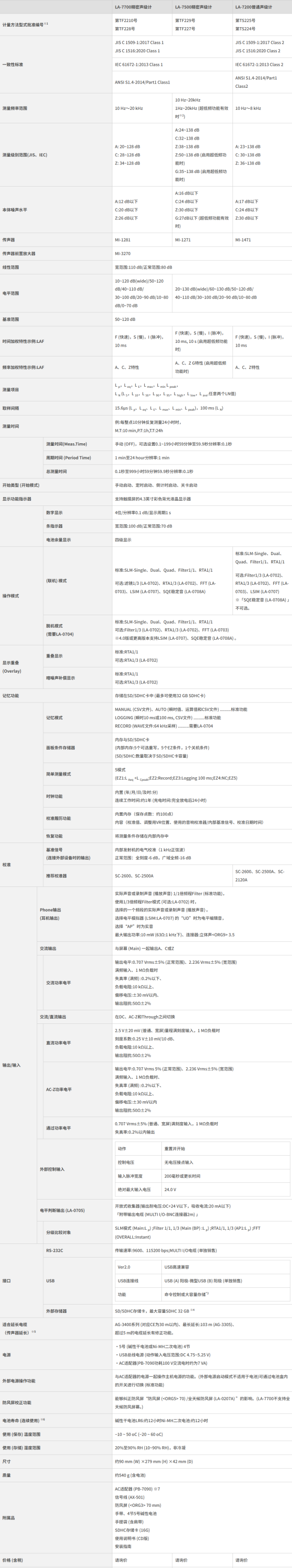292x1568 pixels.
Task: Click the LA-7500精密声级计 column header
Action: click(193, 7)
